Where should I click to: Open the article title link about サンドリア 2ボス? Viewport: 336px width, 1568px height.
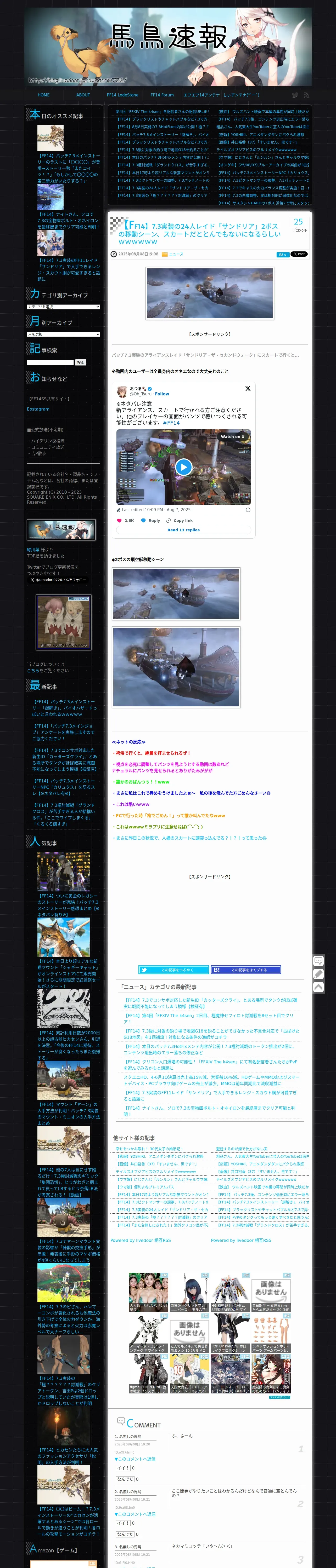pyautogui.click(x=200, y=234)
